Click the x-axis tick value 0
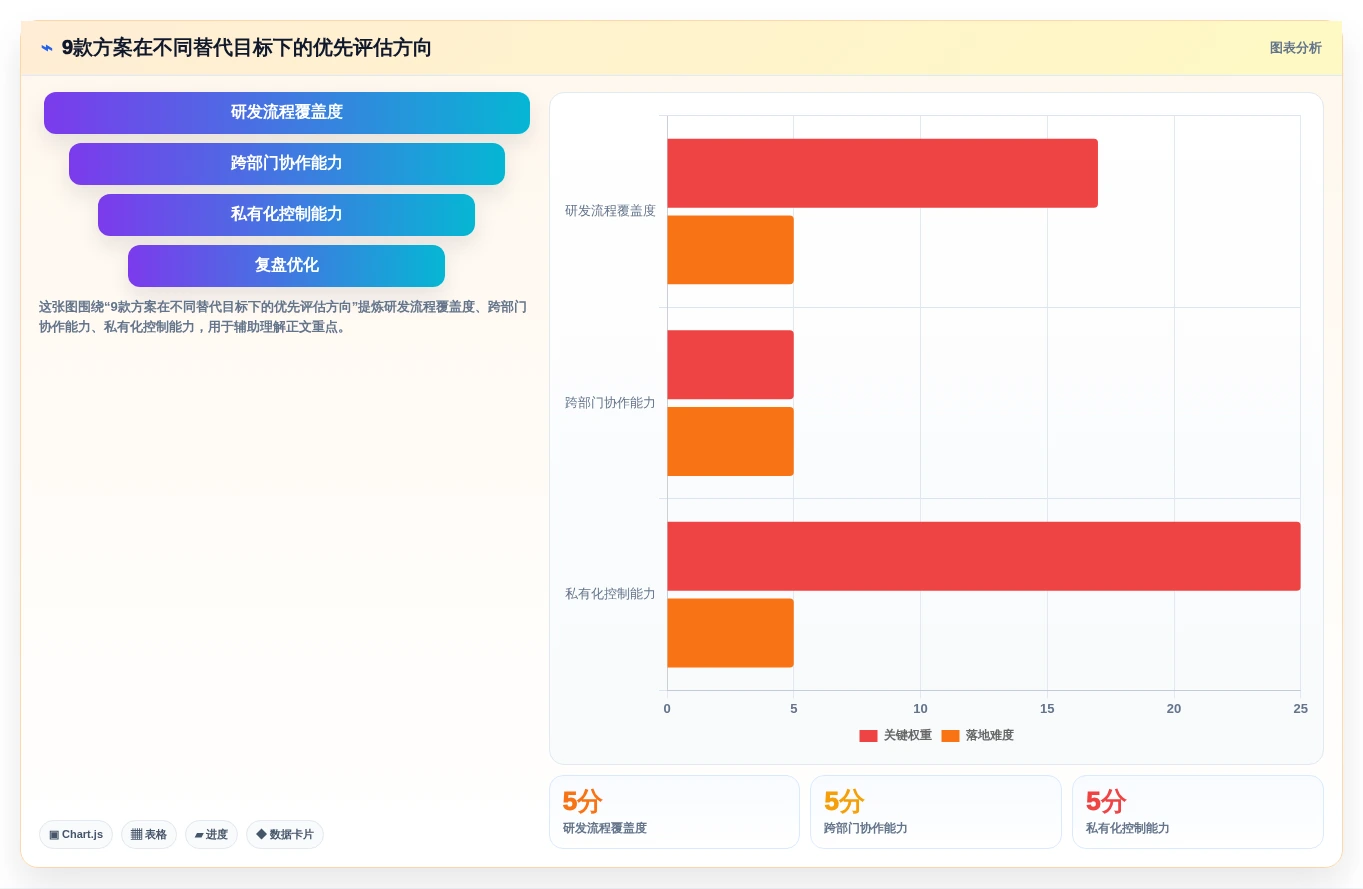 [x=667, y=709]
